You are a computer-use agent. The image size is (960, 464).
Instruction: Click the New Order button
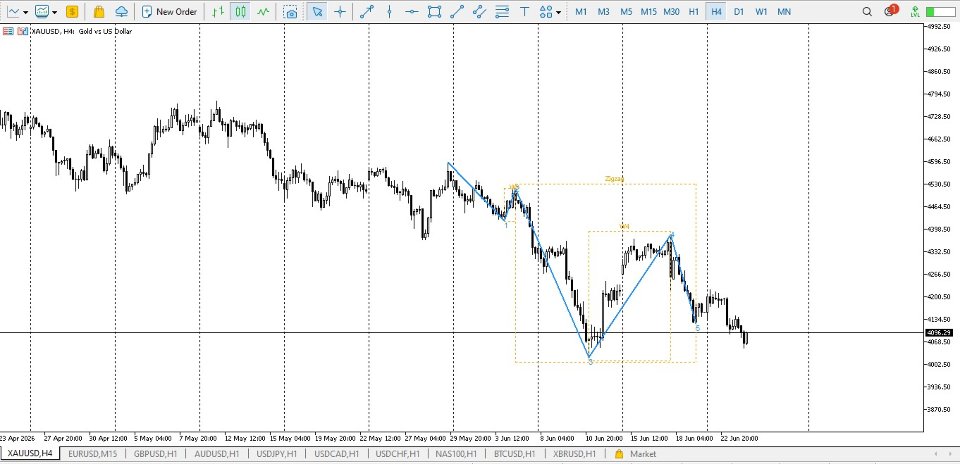[x=170, y=11]
